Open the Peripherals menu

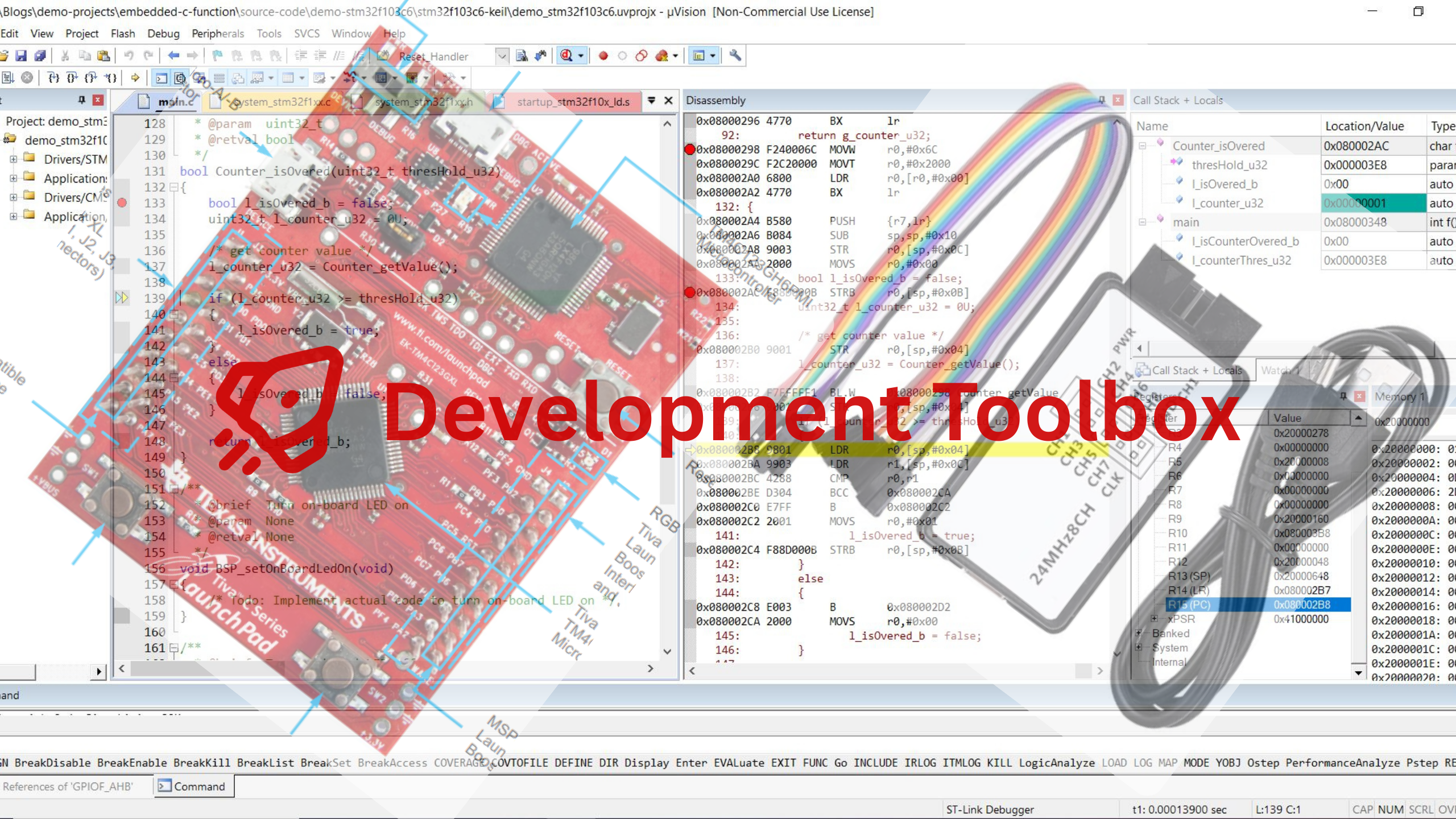[x=217, y=34]
